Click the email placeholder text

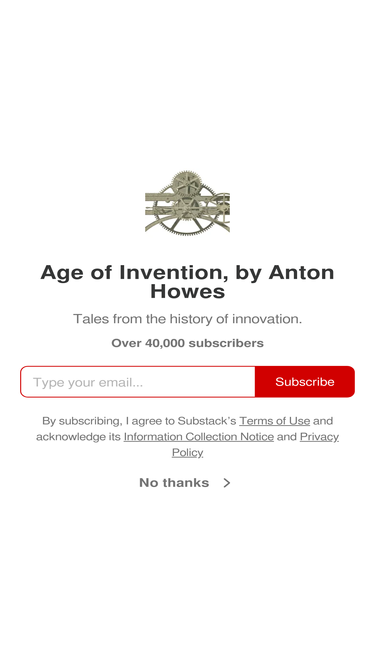pyautogui.click(x=88, y=382)
